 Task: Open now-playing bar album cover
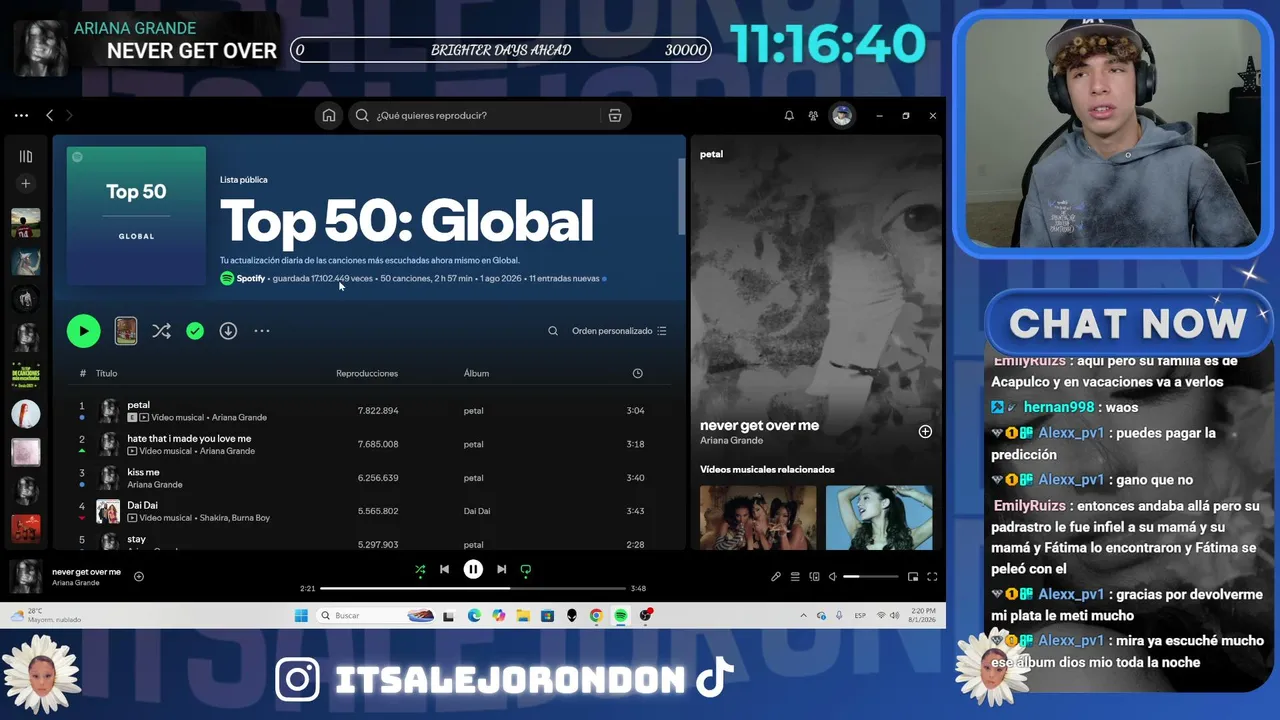(x=25, y=576)
